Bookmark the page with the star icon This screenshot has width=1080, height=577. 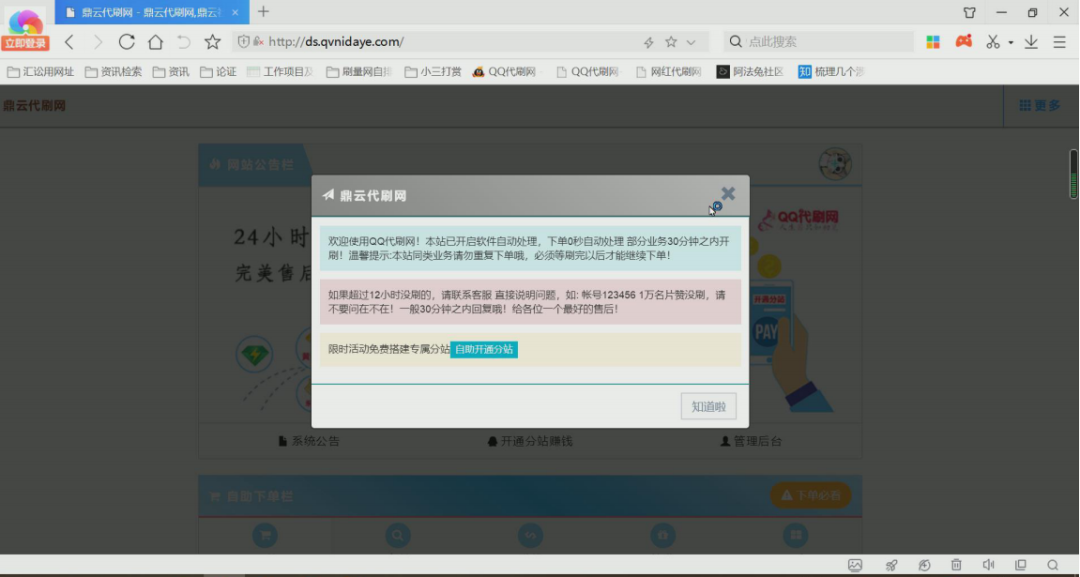tap(671, 41)
